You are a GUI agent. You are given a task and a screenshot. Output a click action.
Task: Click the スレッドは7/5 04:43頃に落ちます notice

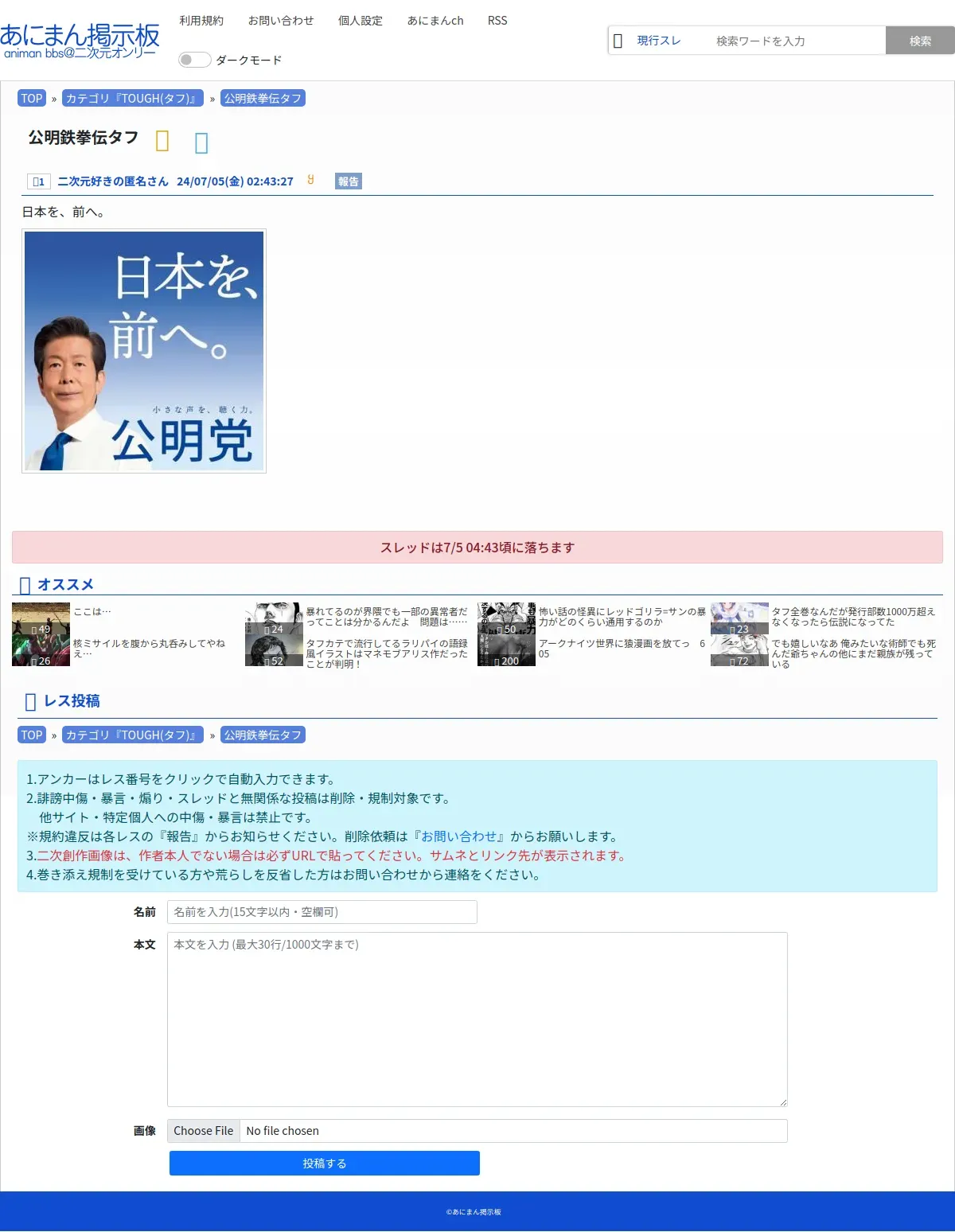coord(477,548)
